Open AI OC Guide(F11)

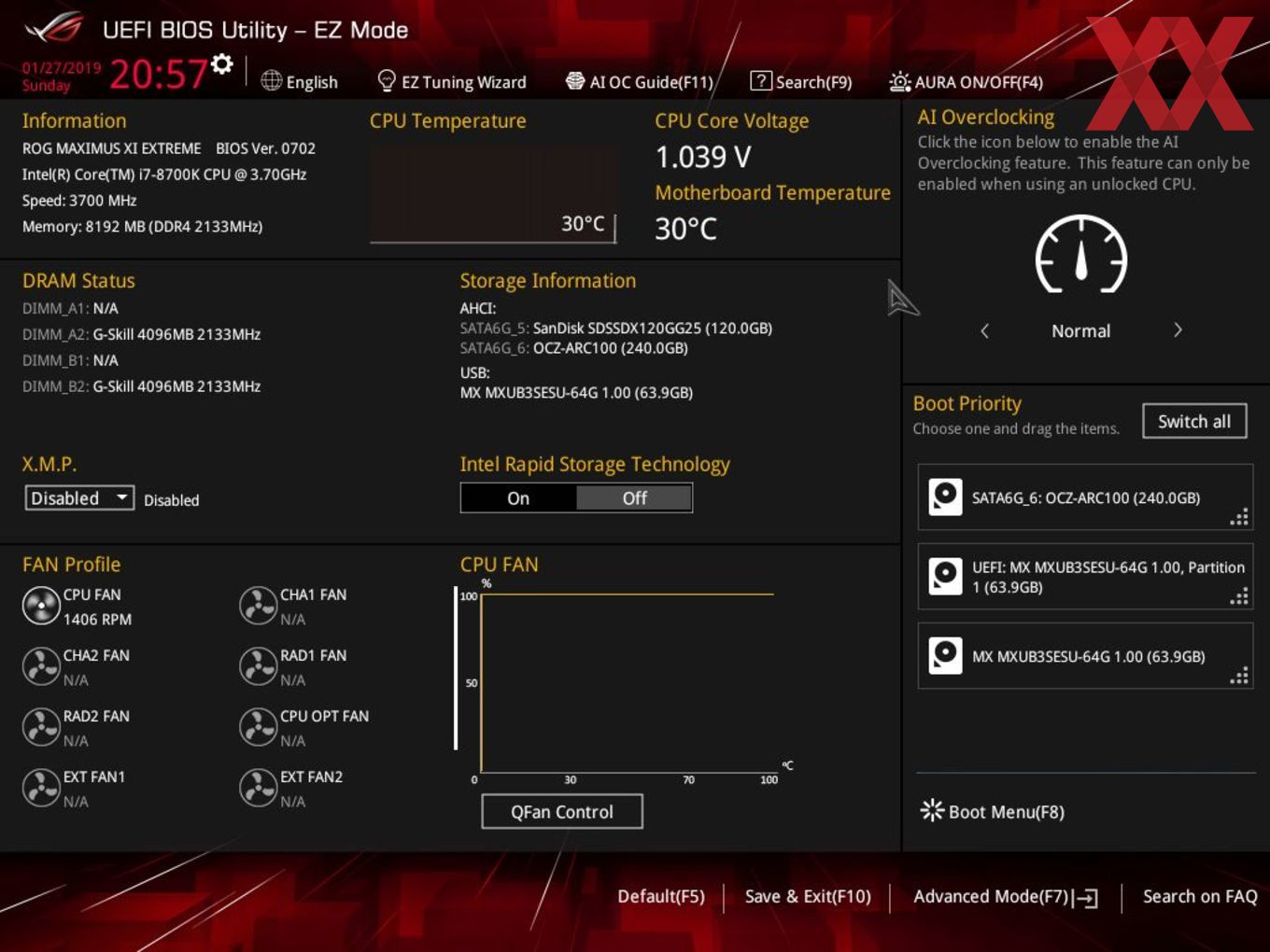coord(640,82)
